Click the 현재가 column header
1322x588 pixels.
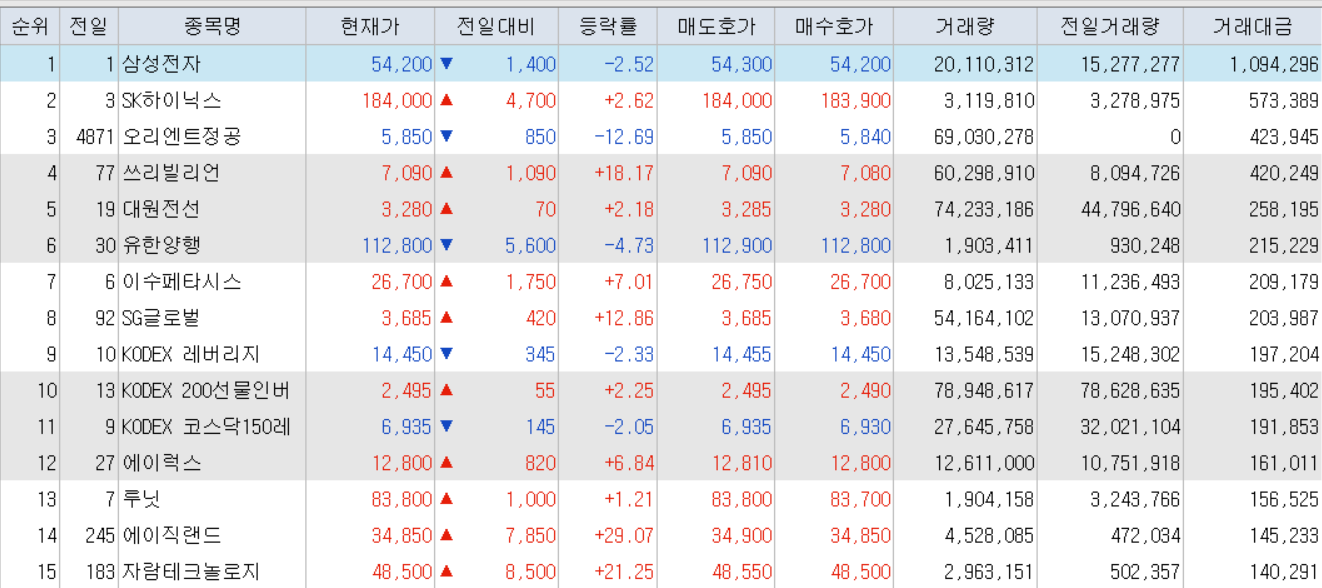[x=370, y=27]
